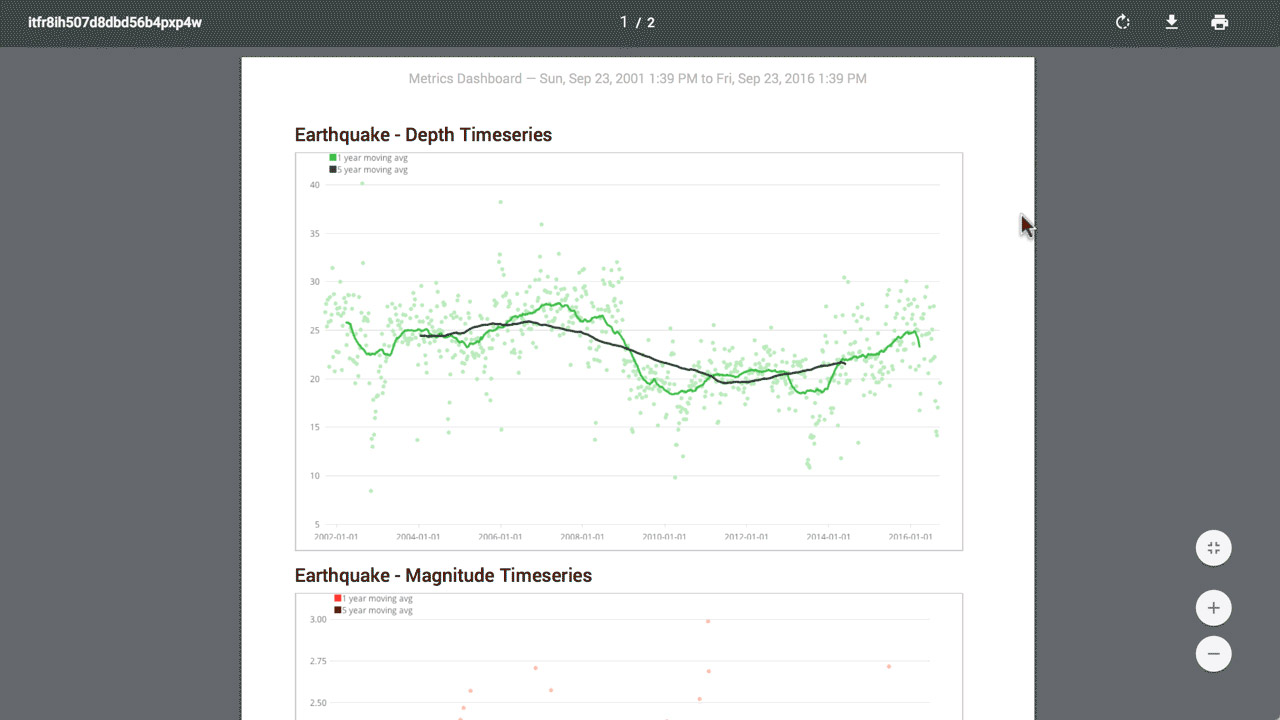This screenshot has width=1280, height=720.
Task: Zoom in with the plus button
Action: 1213,607
